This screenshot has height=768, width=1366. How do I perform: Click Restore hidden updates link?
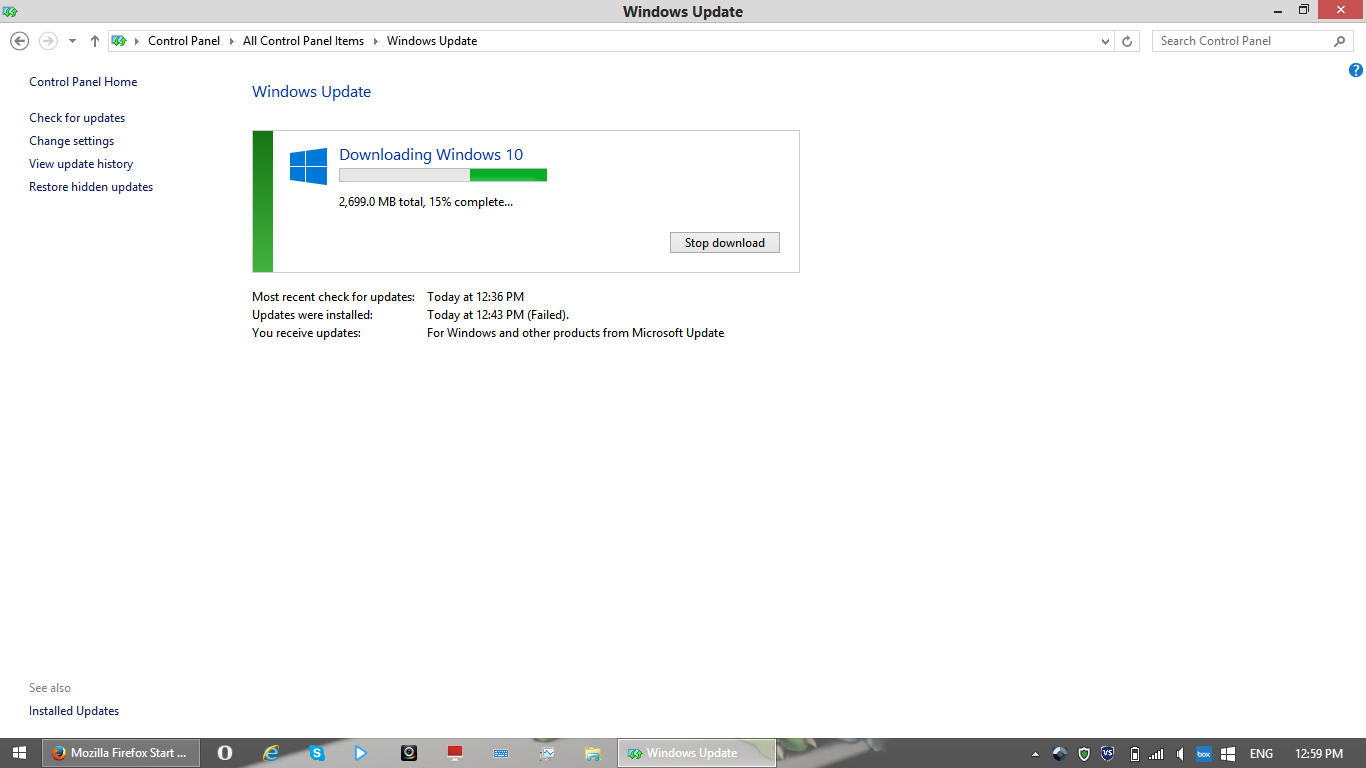(x=91, y=187)
